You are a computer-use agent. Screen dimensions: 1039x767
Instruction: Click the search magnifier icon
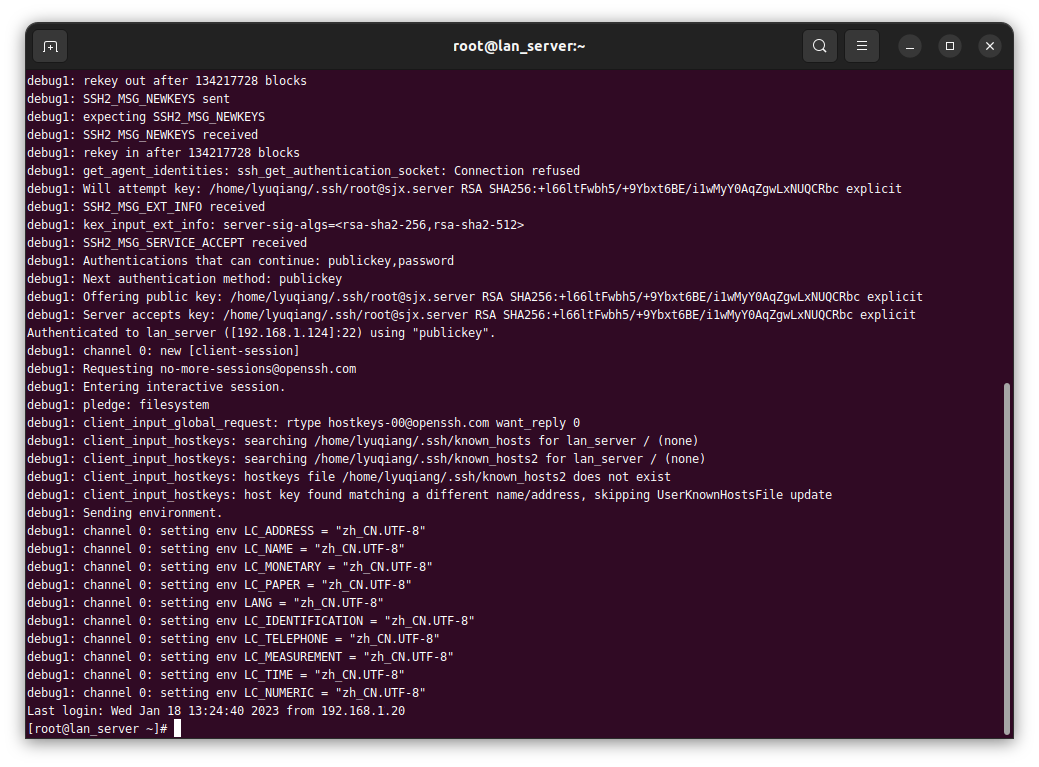[x=819, y=46]
